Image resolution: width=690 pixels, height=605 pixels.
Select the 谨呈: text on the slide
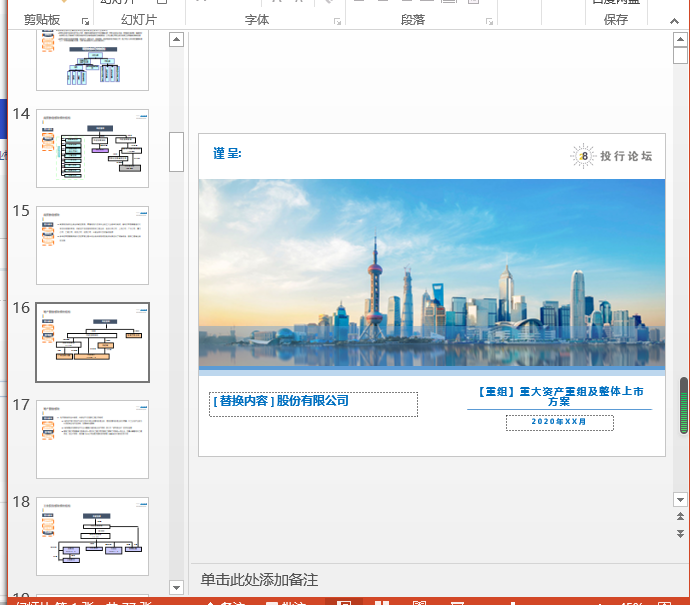(x=227, y=153)
